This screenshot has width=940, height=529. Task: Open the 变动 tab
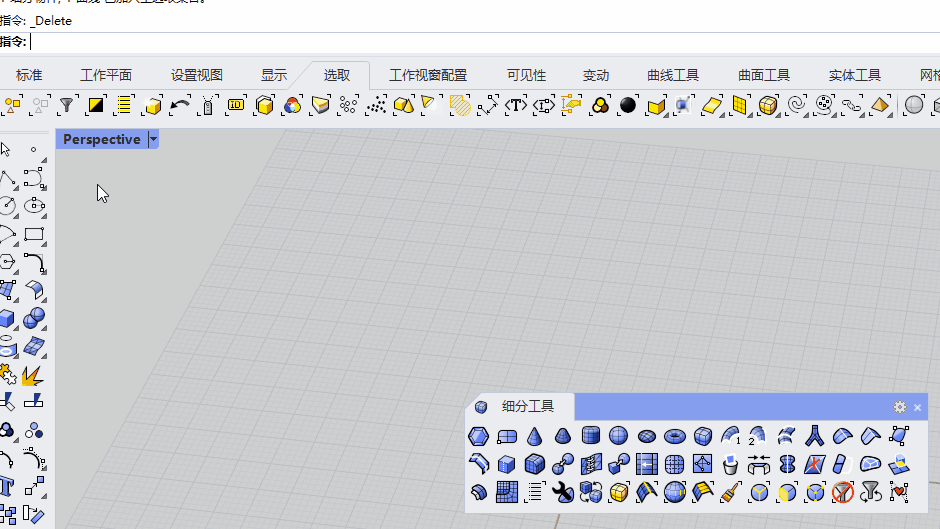click(596, 75)
